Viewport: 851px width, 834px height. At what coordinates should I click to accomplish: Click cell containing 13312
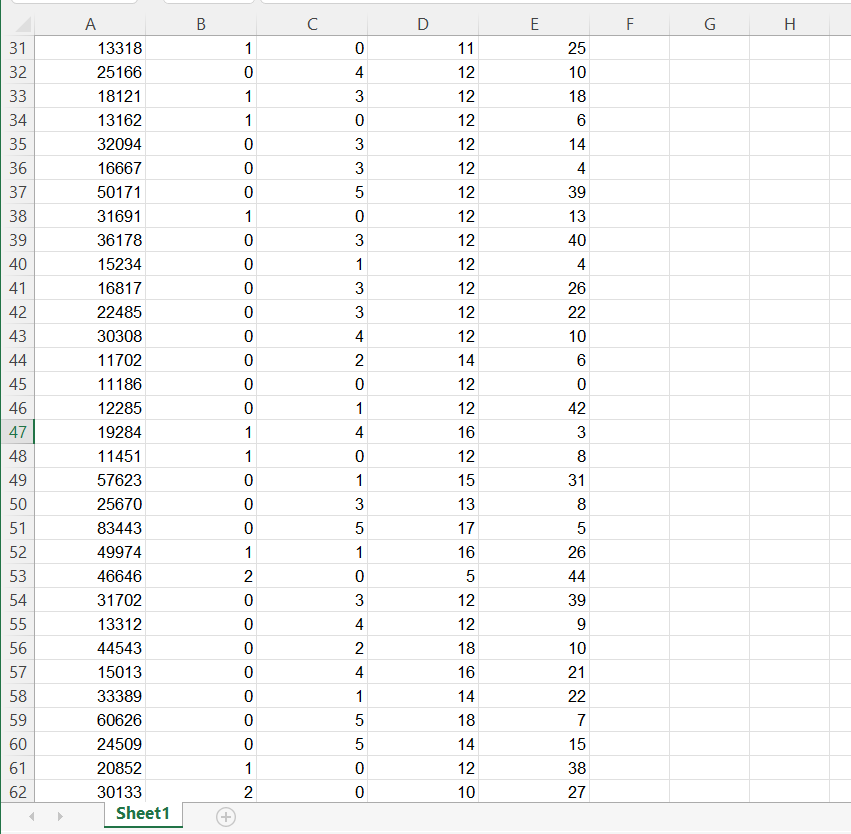(x=90, y=625)
